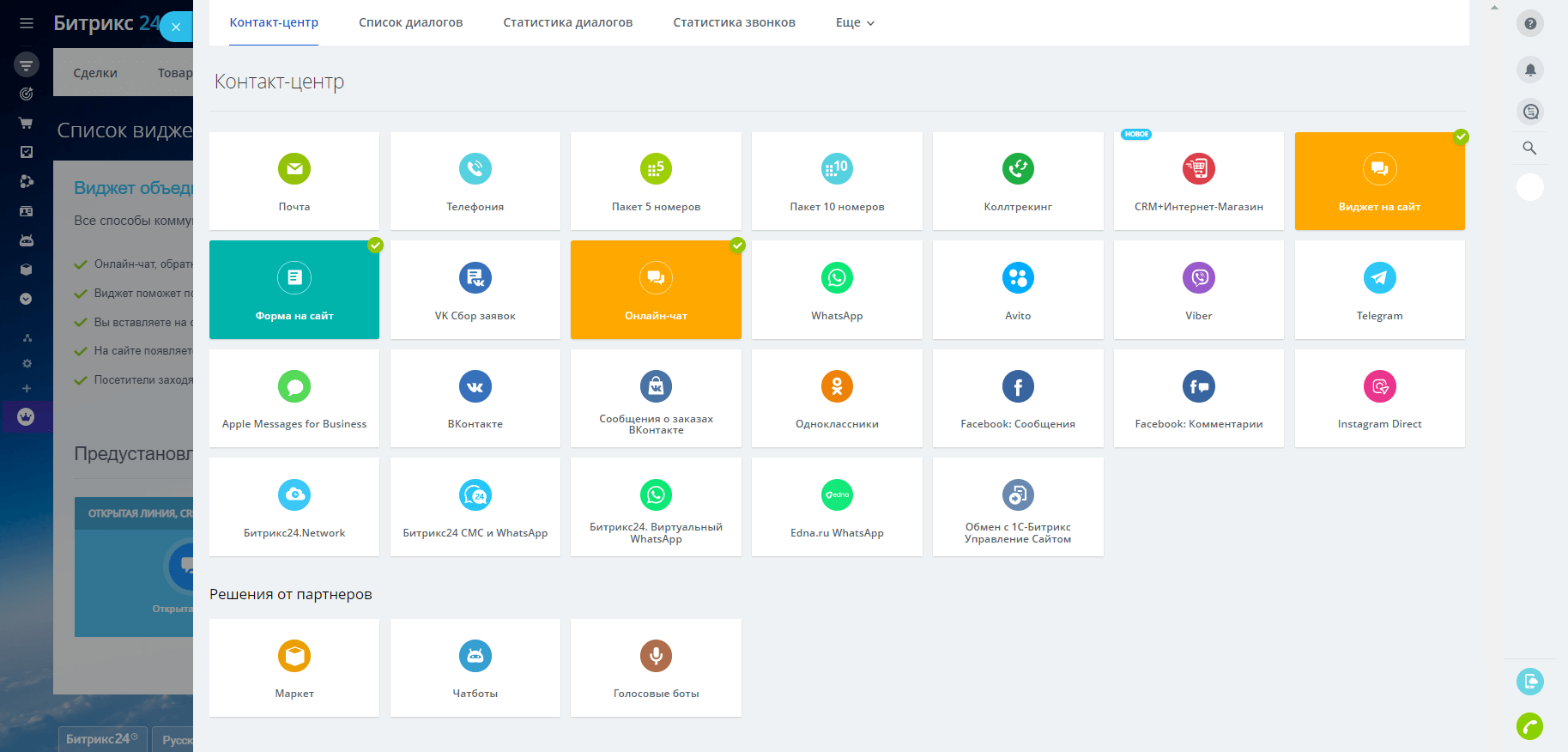This screenshot has width=1568, height=752.
Task: Expand the Еще dropdown menu
Action: pos(855,22)
